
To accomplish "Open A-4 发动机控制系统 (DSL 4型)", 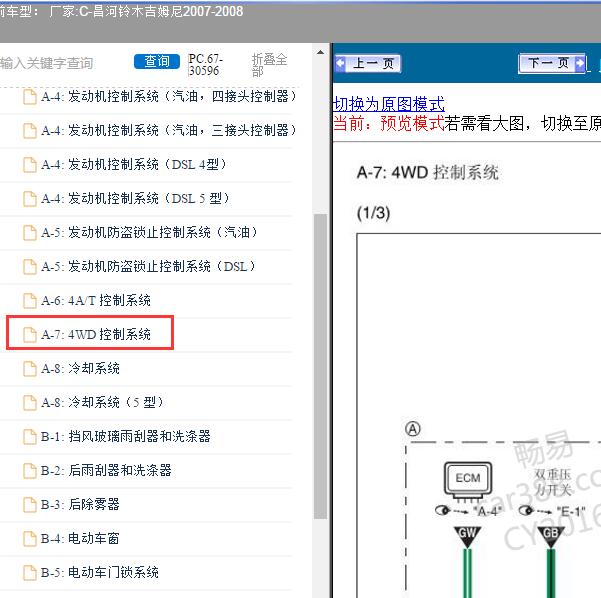I will tap(134, 164).
